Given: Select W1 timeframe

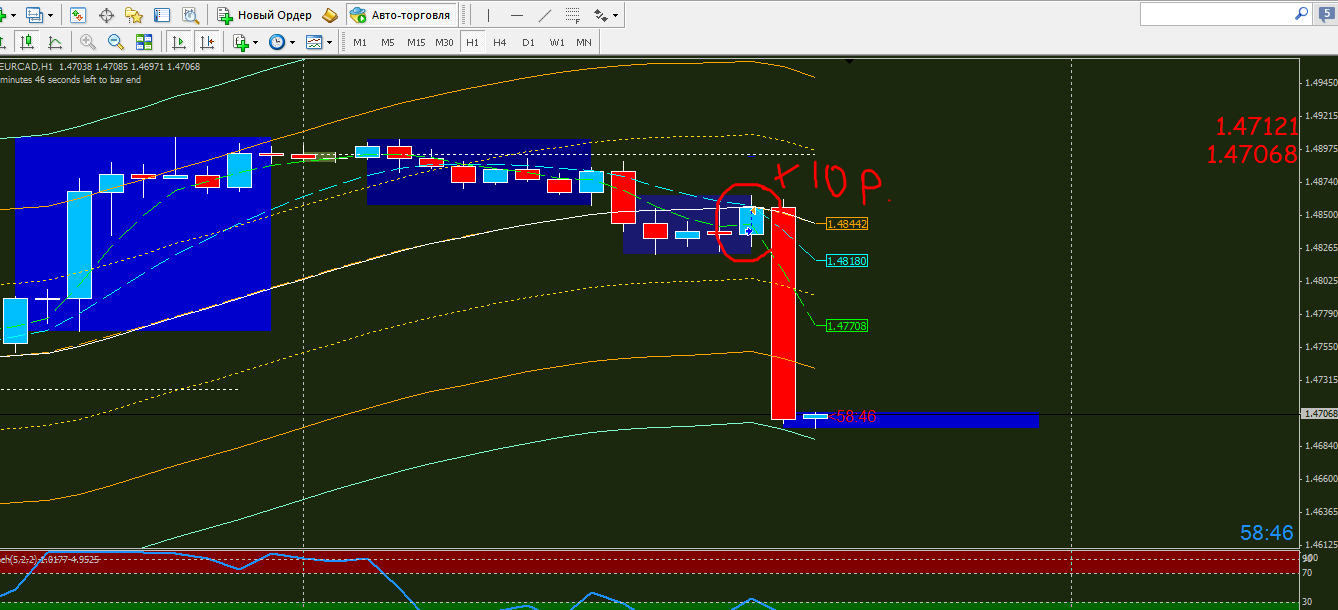Looking at the screenshot, I should pos(557,42).
